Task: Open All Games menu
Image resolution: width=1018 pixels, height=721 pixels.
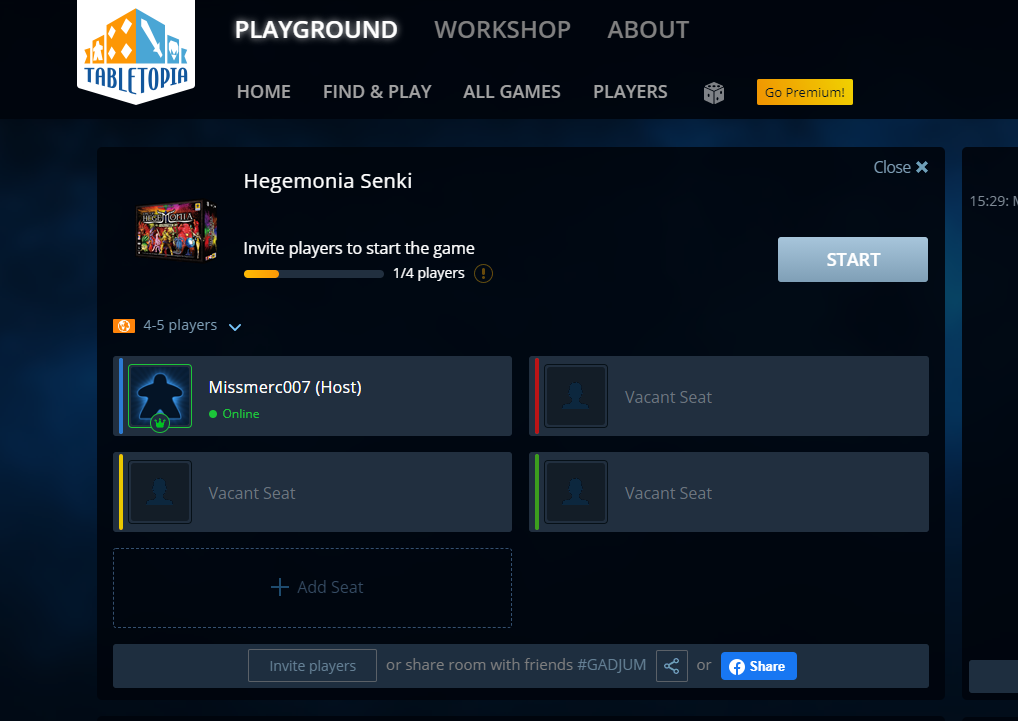Action: click(x=512, y=92)
